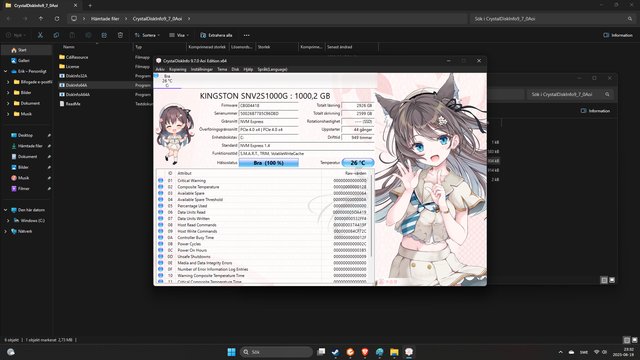The width and height of the screenshot is (640, 360).
Task: Click the Firmware value field
Action: (x=269, y=106)
